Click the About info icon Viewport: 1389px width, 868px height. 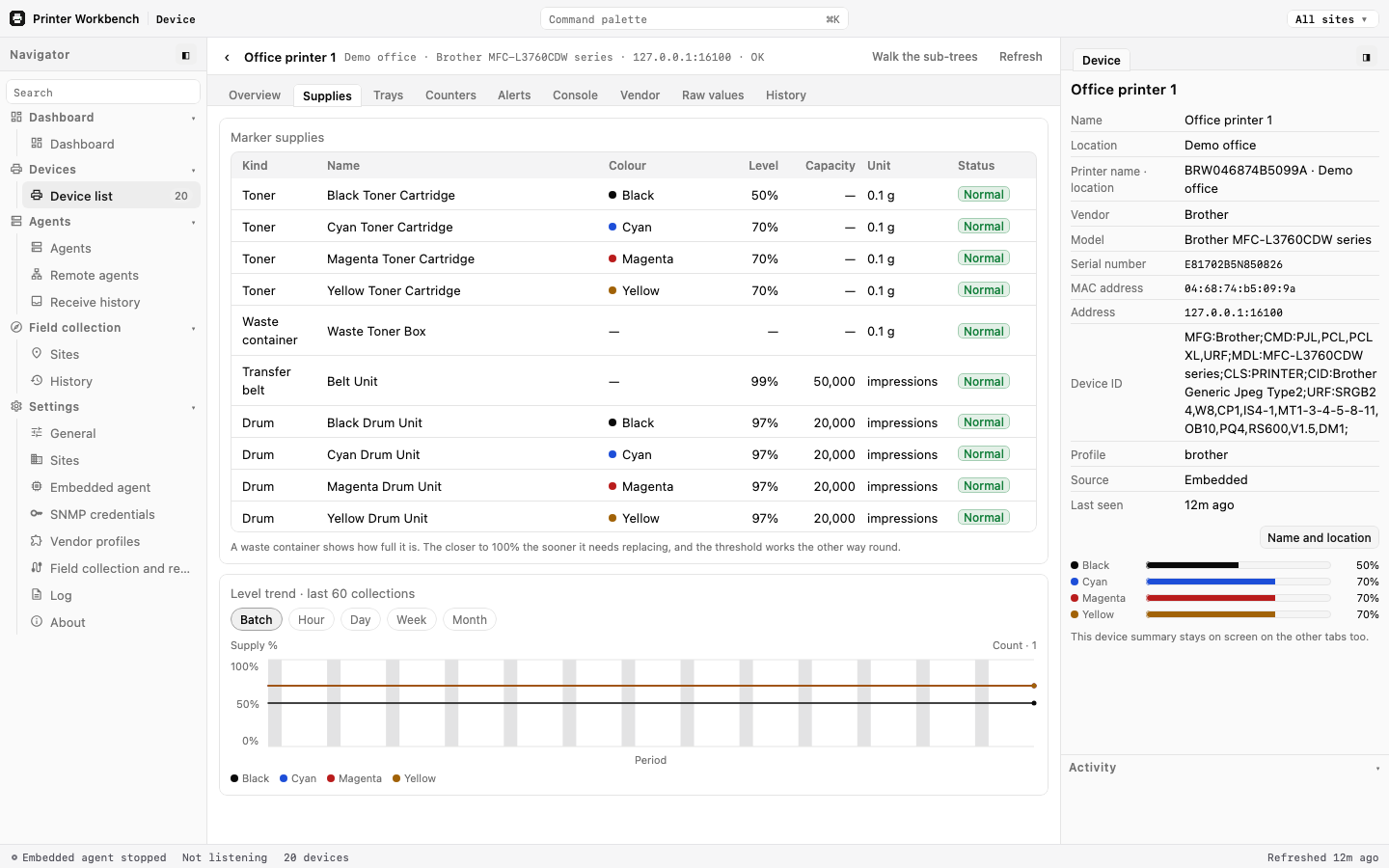click(x=37, y=622)
